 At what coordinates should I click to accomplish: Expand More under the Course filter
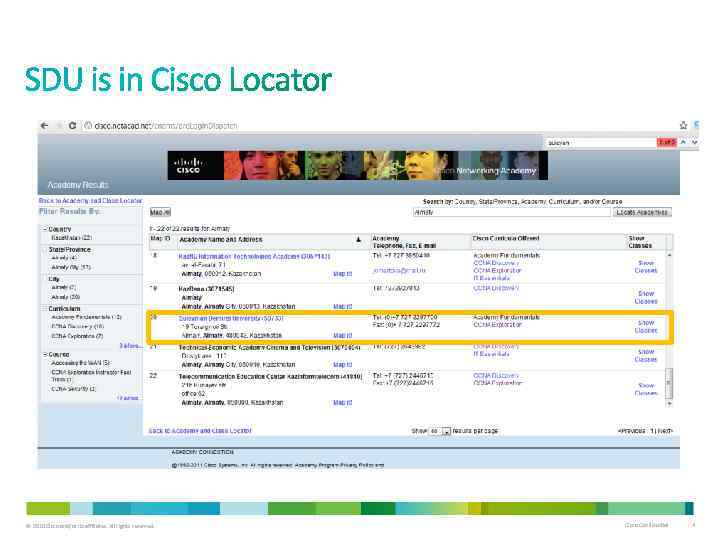pyautogui.click(x=129, y=398)
